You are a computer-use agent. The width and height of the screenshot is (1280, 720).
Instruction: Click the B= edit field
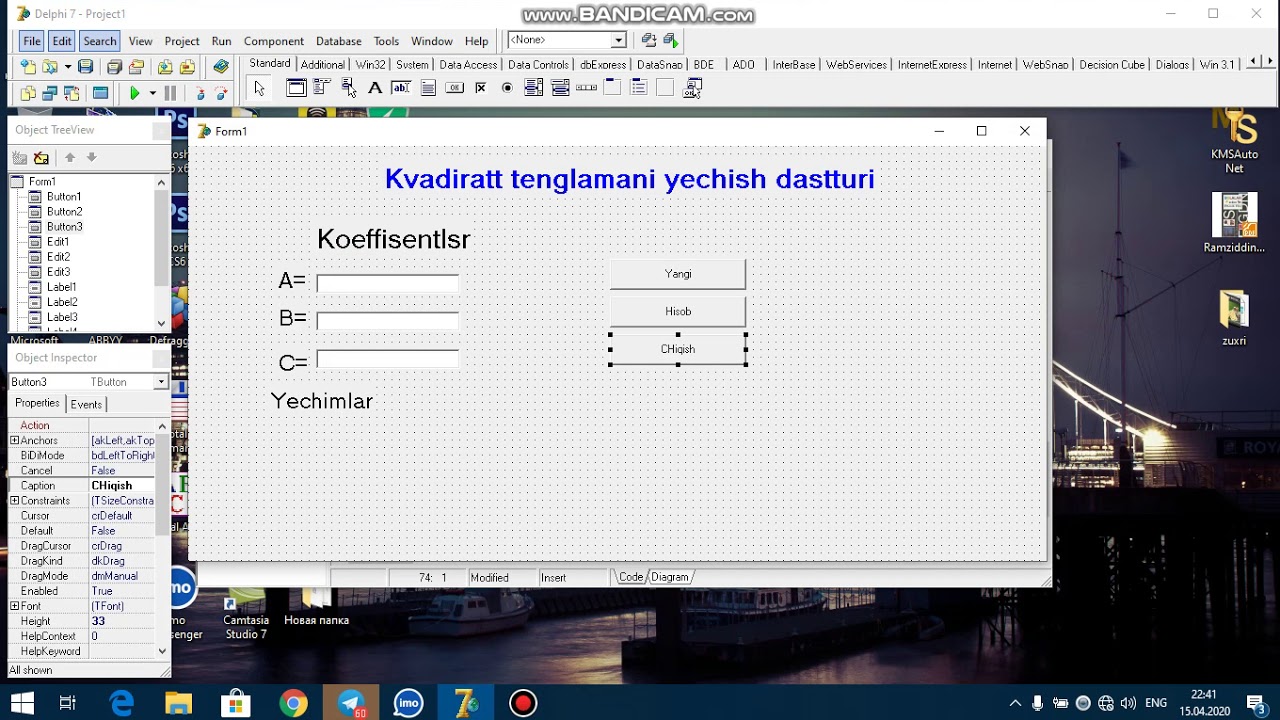coord(387,320)
